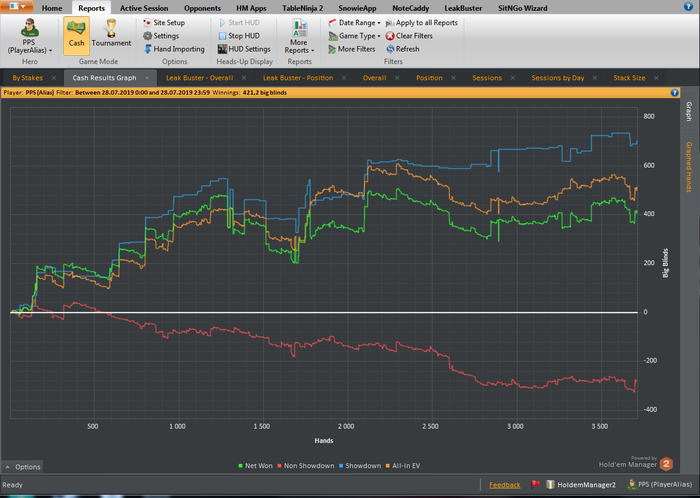Screen dimensions: 700x498
Task: Open More Filters
Action: [352, 49]
